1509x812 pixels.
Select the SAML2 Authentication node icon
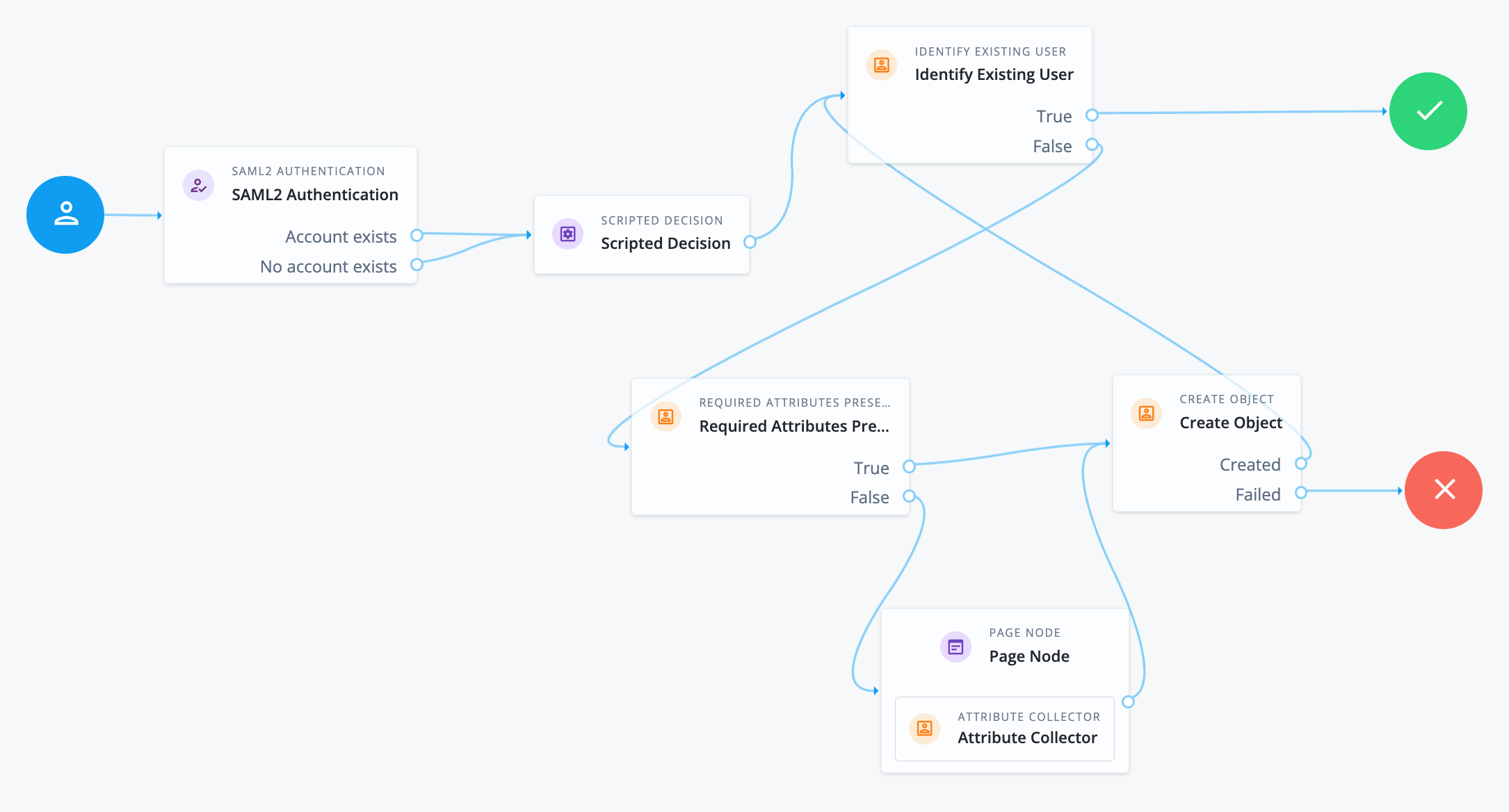tap(198, 185)
